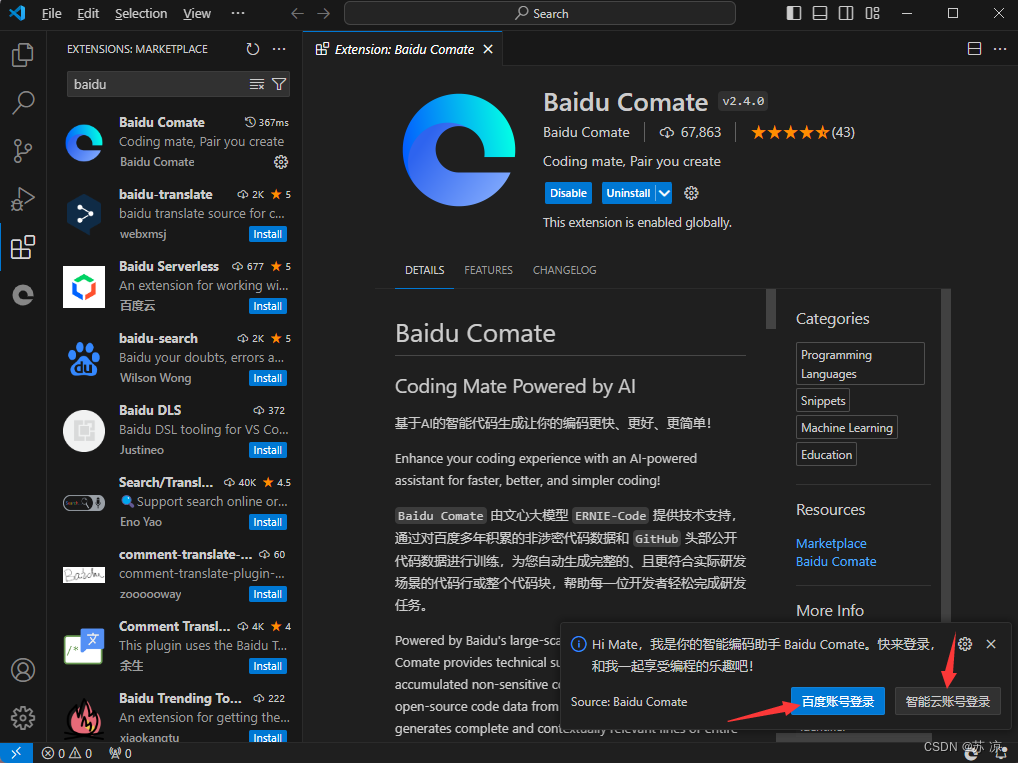Click the ports indicator in status bar
Viewport: 1018px width, 763px height.
point(120,753)
